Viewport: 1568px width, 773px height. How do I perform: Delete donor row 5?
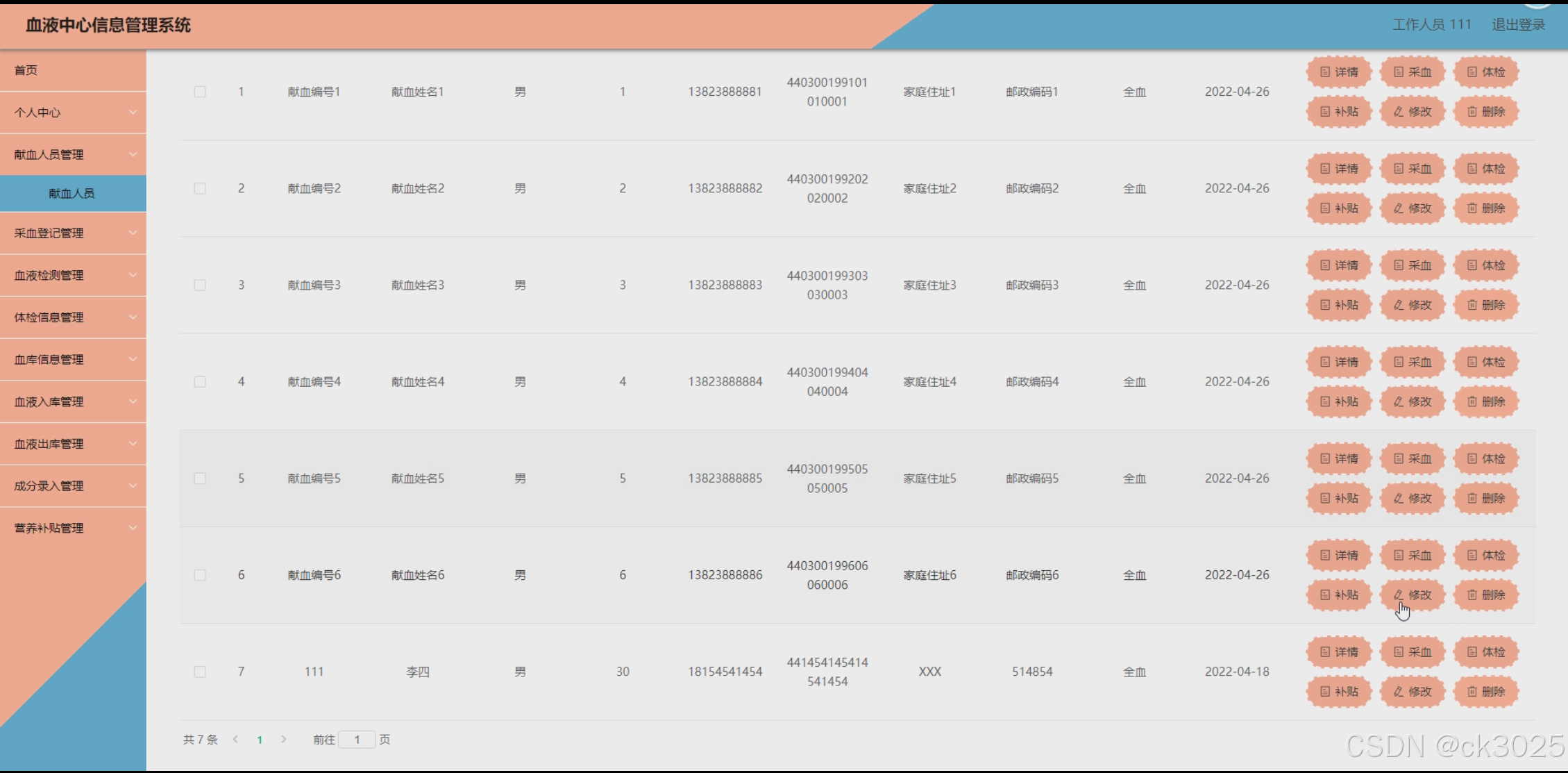pyautogui.click(x=1485, y=498)
